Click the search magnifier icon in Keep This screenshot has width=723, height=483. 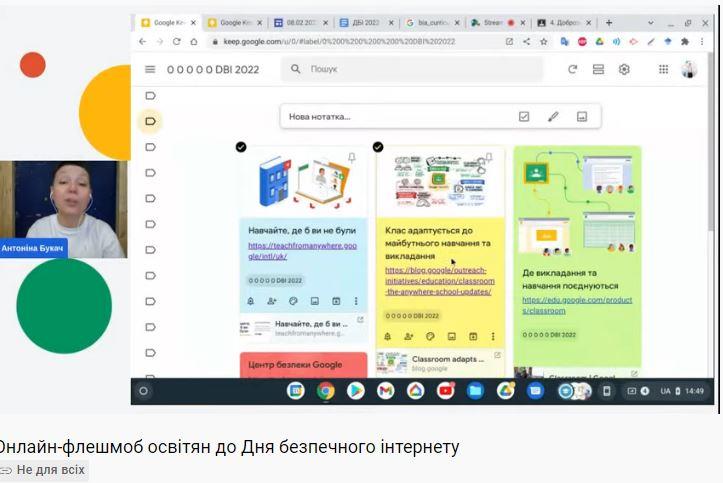[296, 69]
